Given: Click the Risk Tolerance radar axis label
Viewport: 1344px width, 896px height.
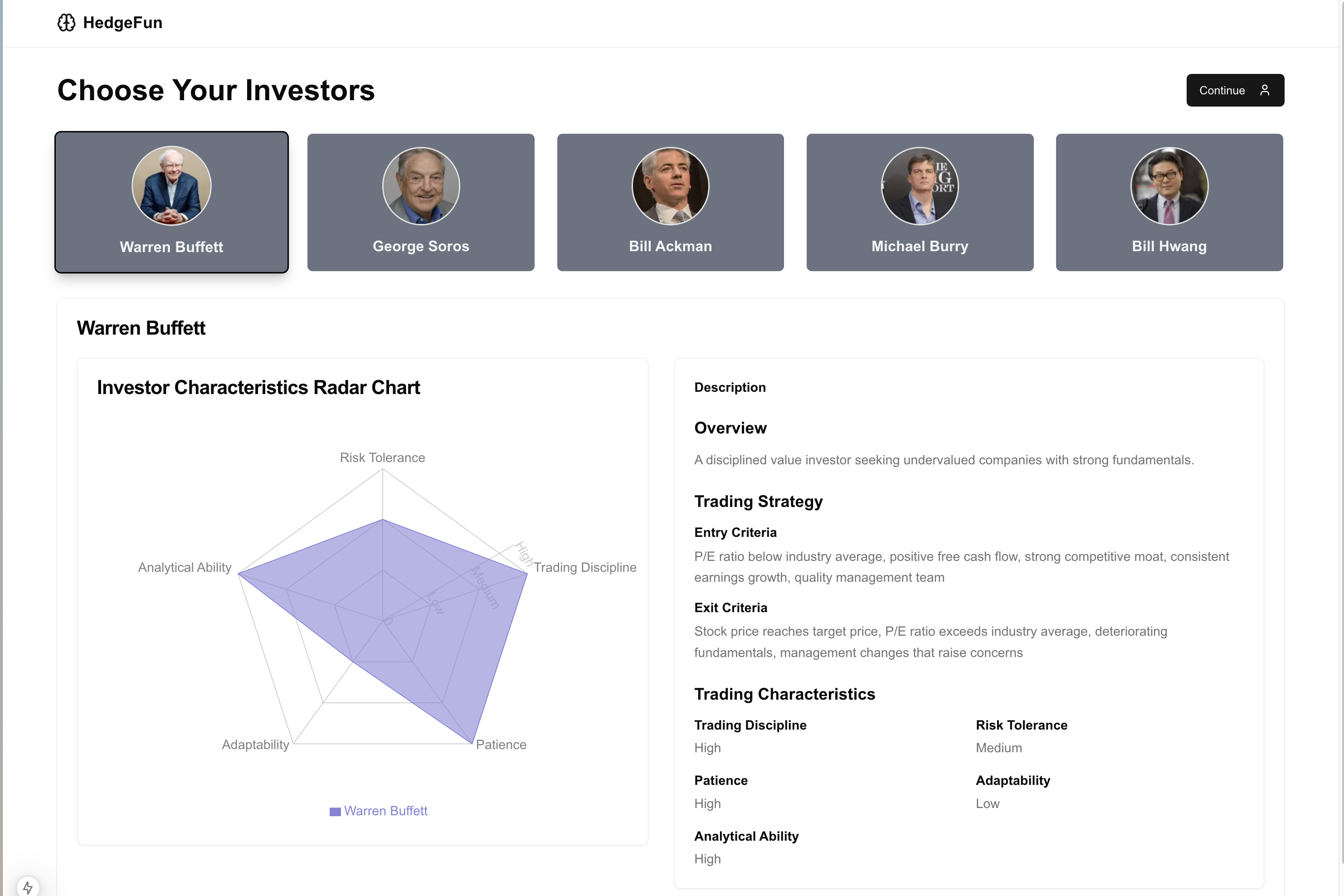Looking at the screenshot, I should (x=382, y=458).
